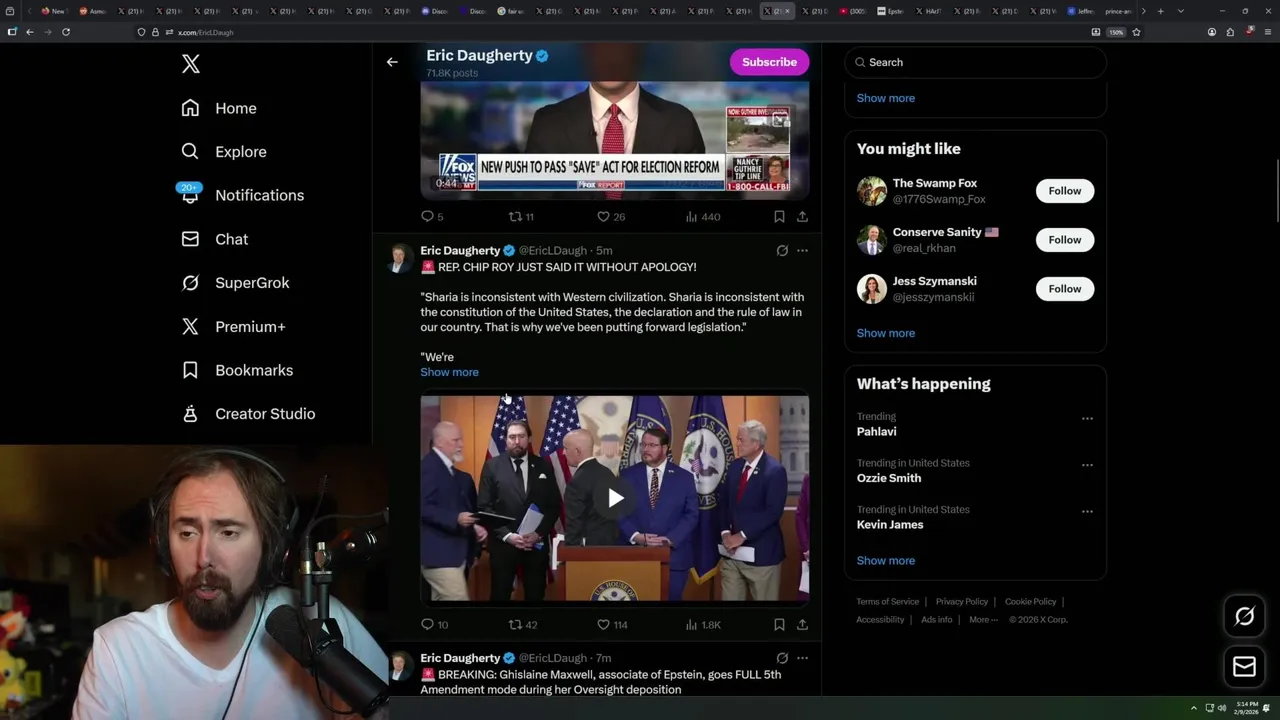Like the Fox News post (26 likes)

pyautogui.click(x=611, y=216)
